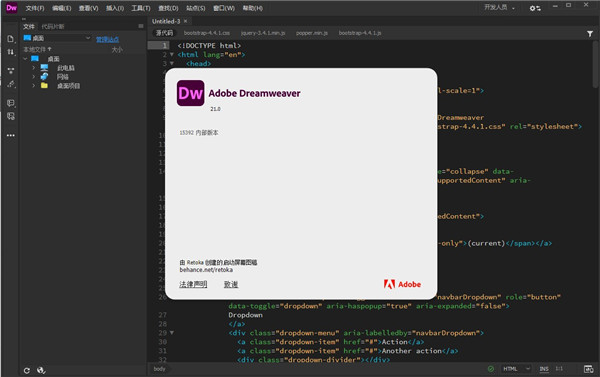Click the inspect/format source code icon

click(x=11, y=84)
